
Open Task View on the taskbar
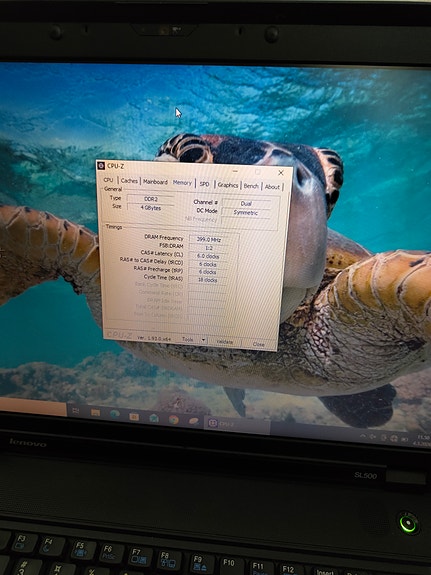click(x=76, y=410)
